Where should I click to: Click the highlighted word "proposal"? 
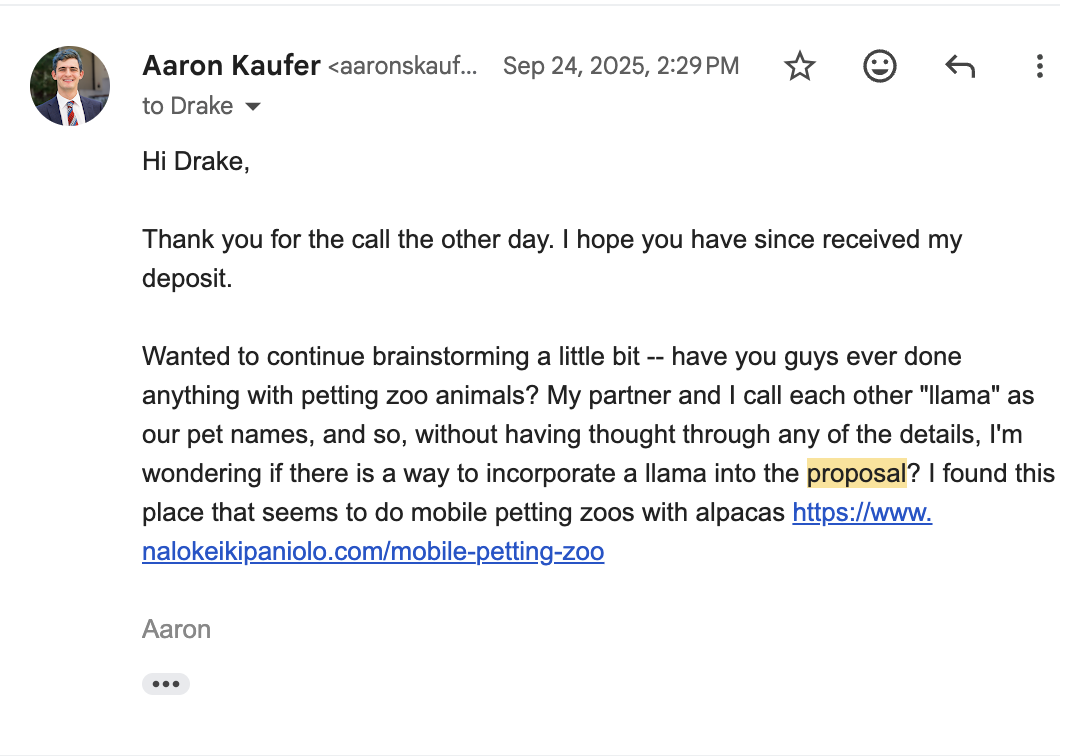pos(856,473)
